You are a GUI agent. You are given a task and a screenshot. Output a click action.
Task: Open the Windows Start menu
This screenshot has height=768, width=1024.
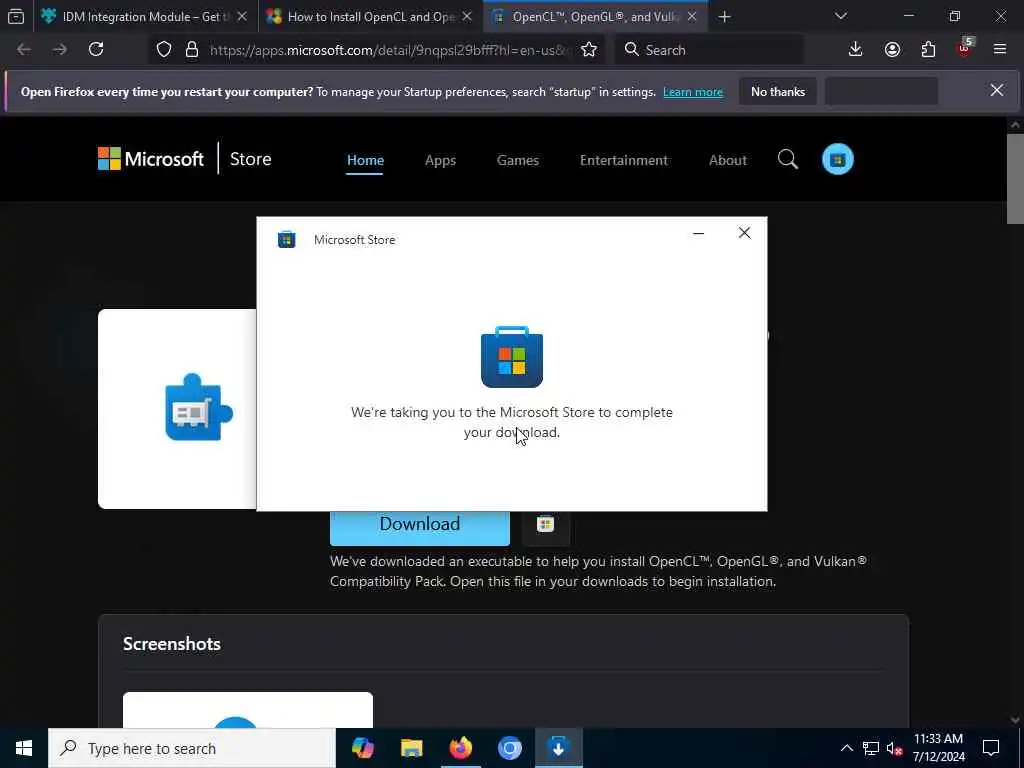[24, 748]
